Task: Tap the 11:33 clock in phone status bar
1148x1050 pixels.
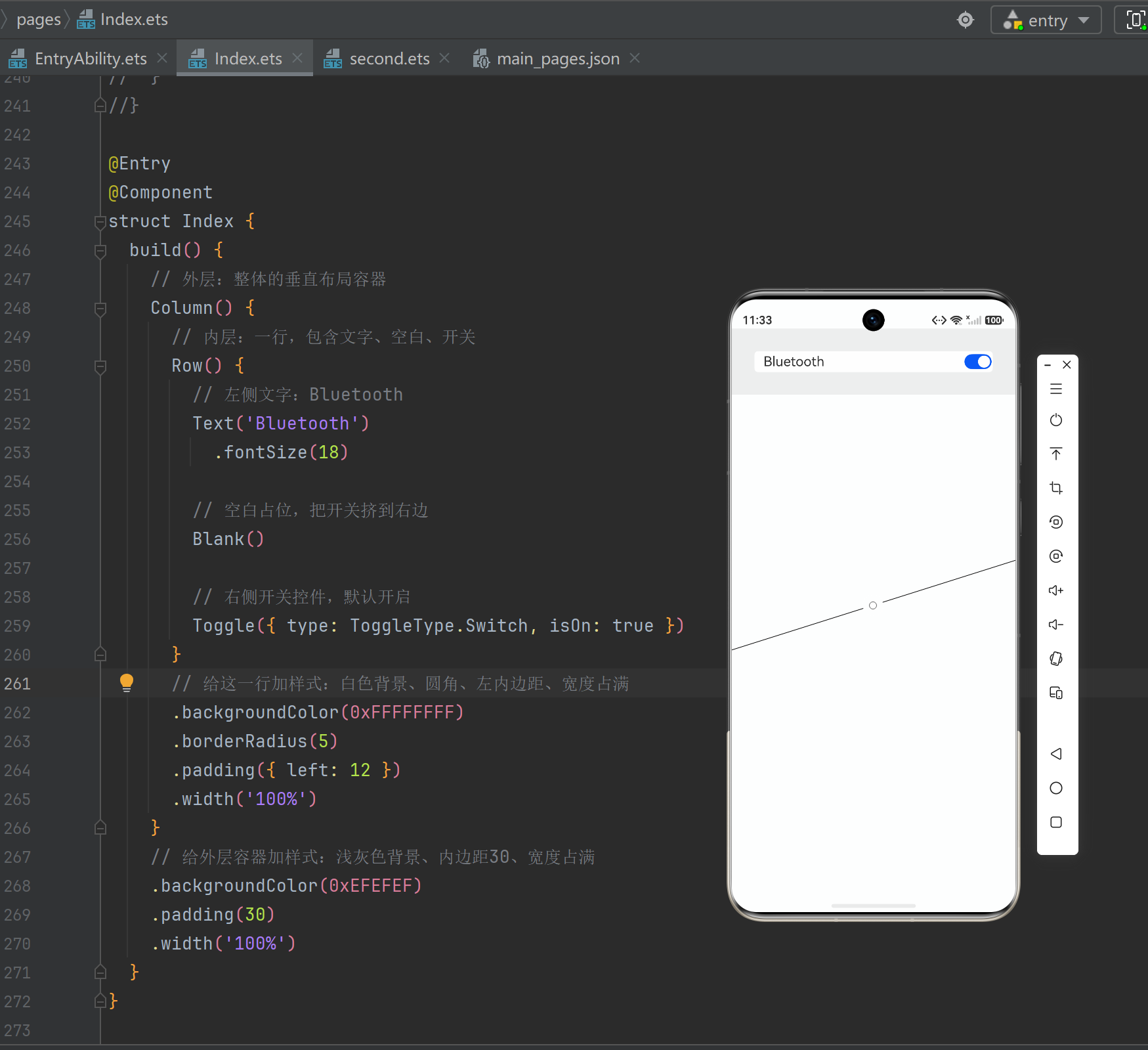Action: [x=757, y=320]
